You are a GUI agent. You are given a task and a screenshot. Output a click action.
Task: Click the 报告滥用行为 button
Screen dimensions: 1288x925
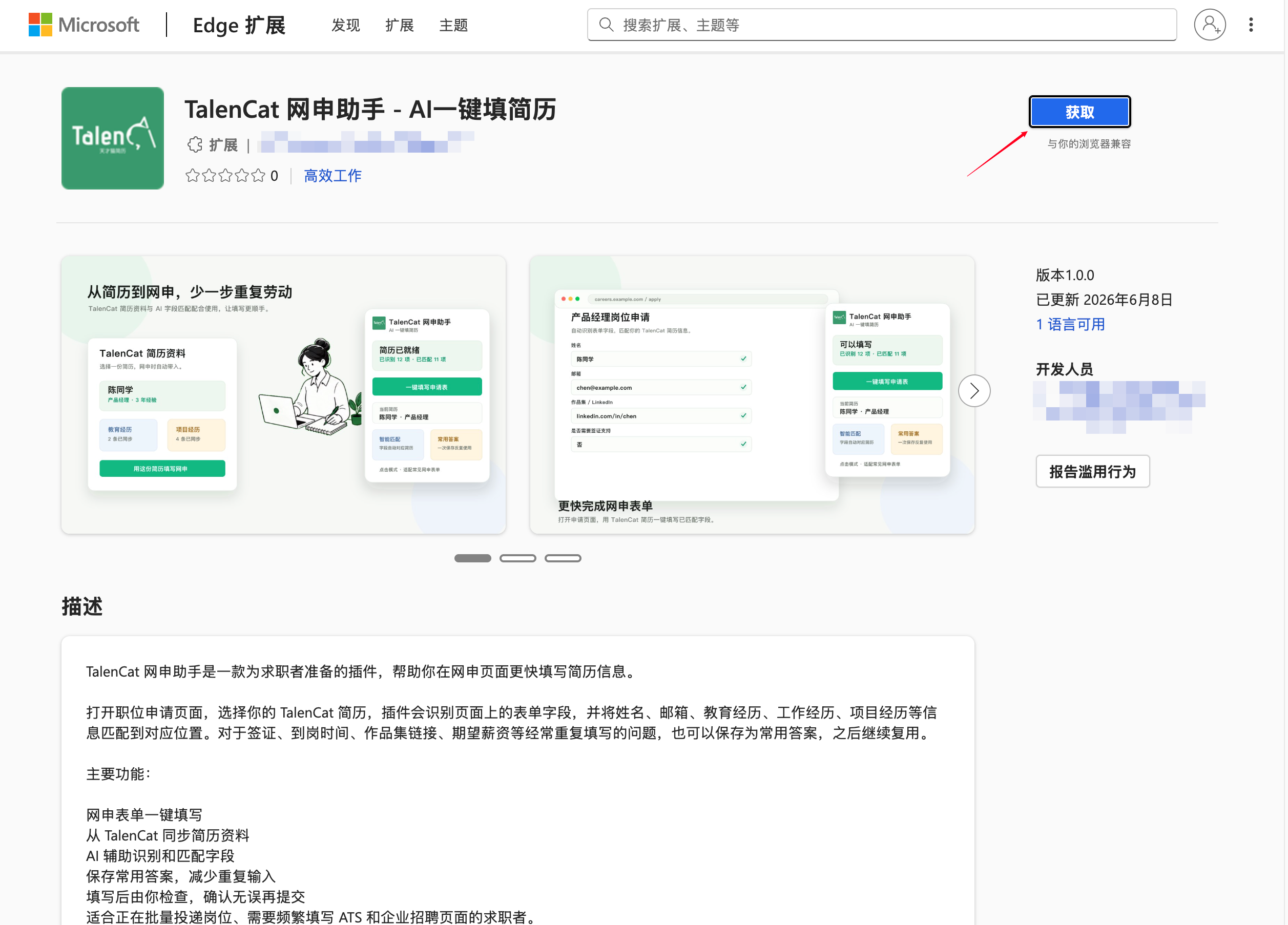1092,471
